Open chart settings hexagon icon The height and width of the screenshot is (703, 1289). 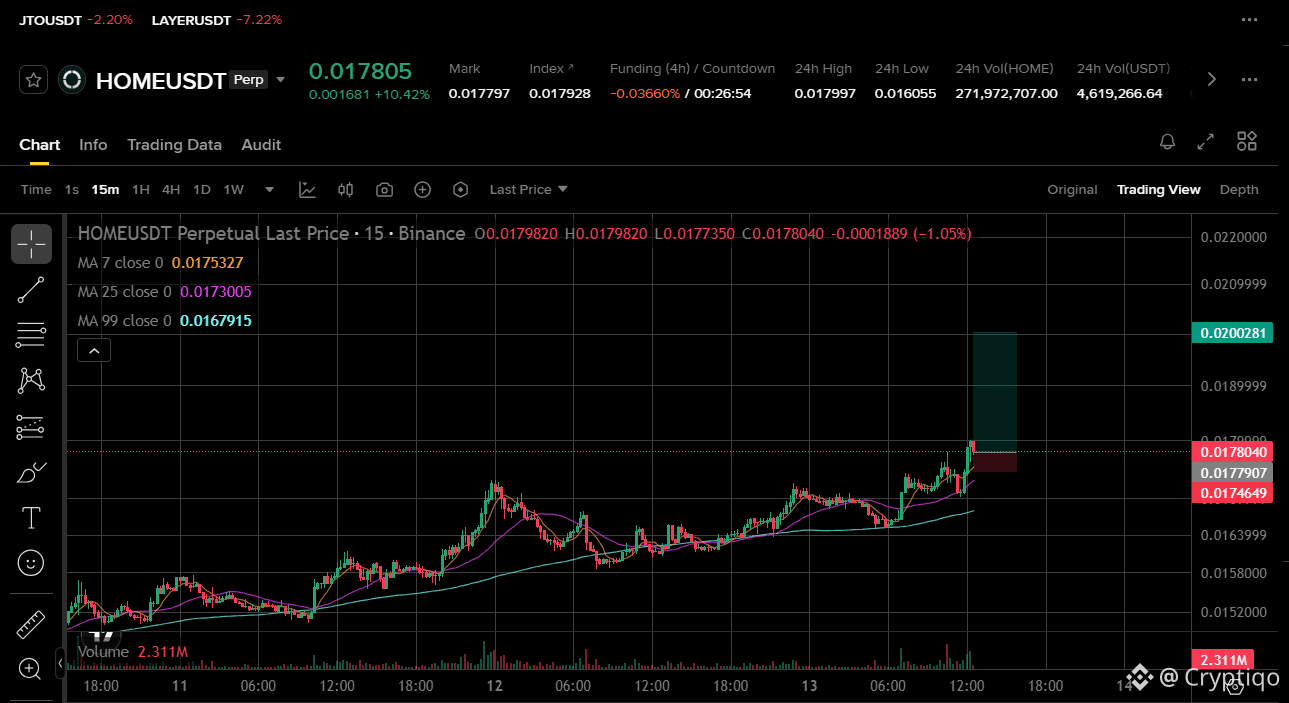point(460,189)
